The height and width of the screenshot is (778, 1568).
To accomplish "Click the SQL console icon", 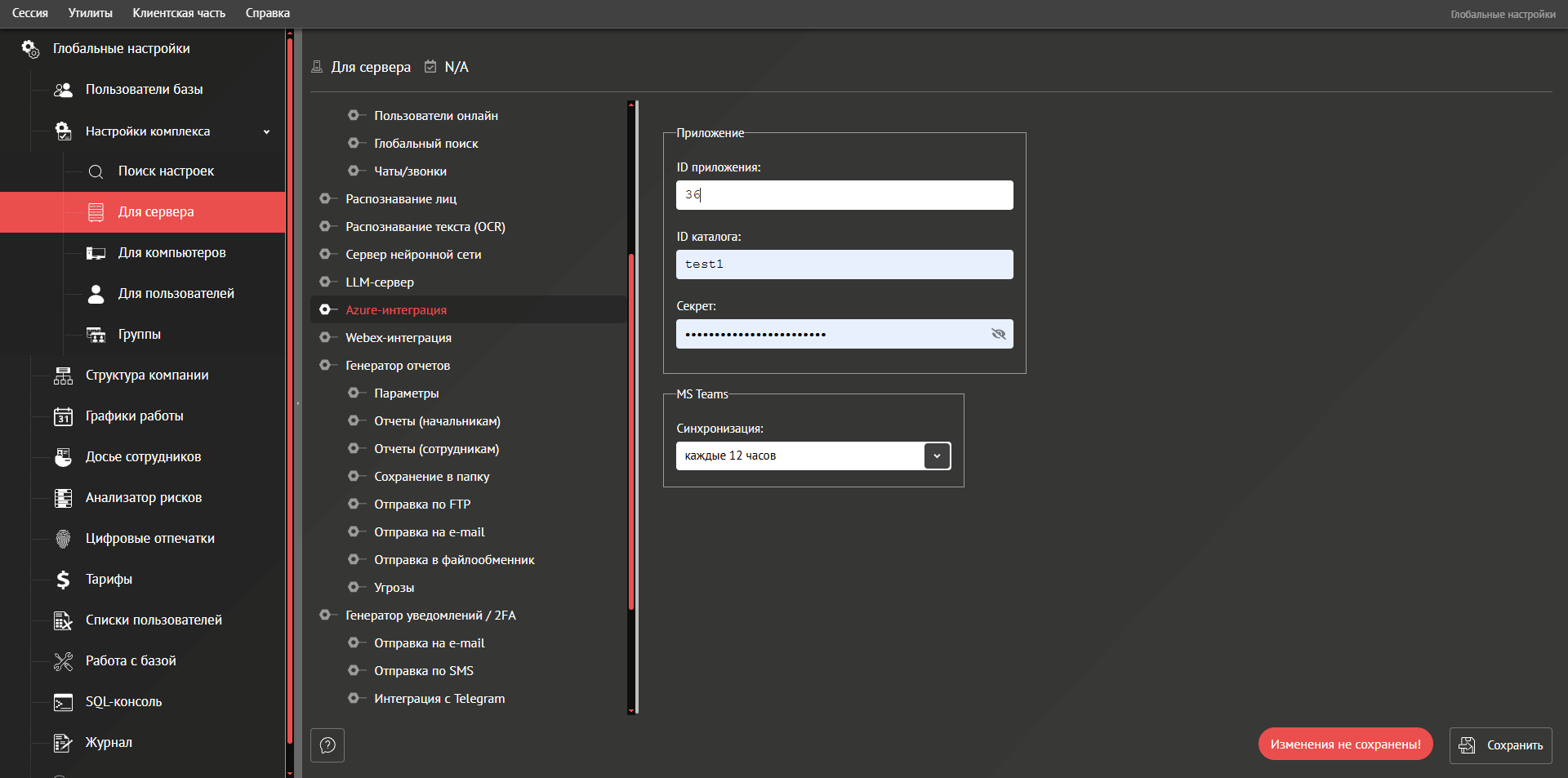I will click(63, 702).
